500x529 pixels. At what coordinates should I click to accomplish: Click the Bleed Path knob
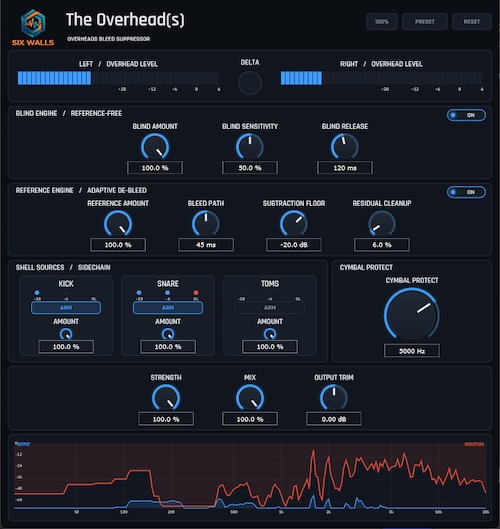click(x=206, y=224)
